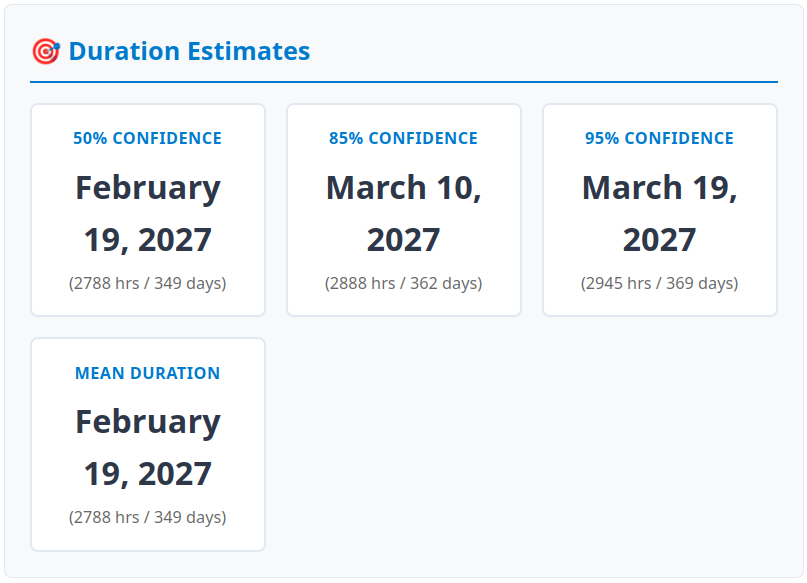
Task: Click the 2788 hrs / 349 days text
Action: 147,283
